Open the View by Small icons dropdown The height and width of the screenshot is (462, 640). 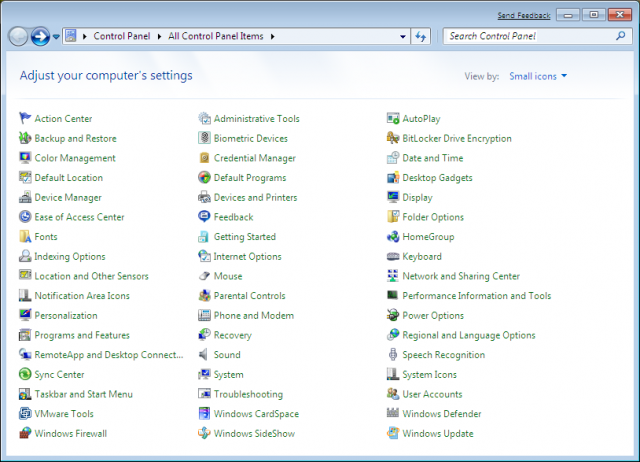coord(538,76)
